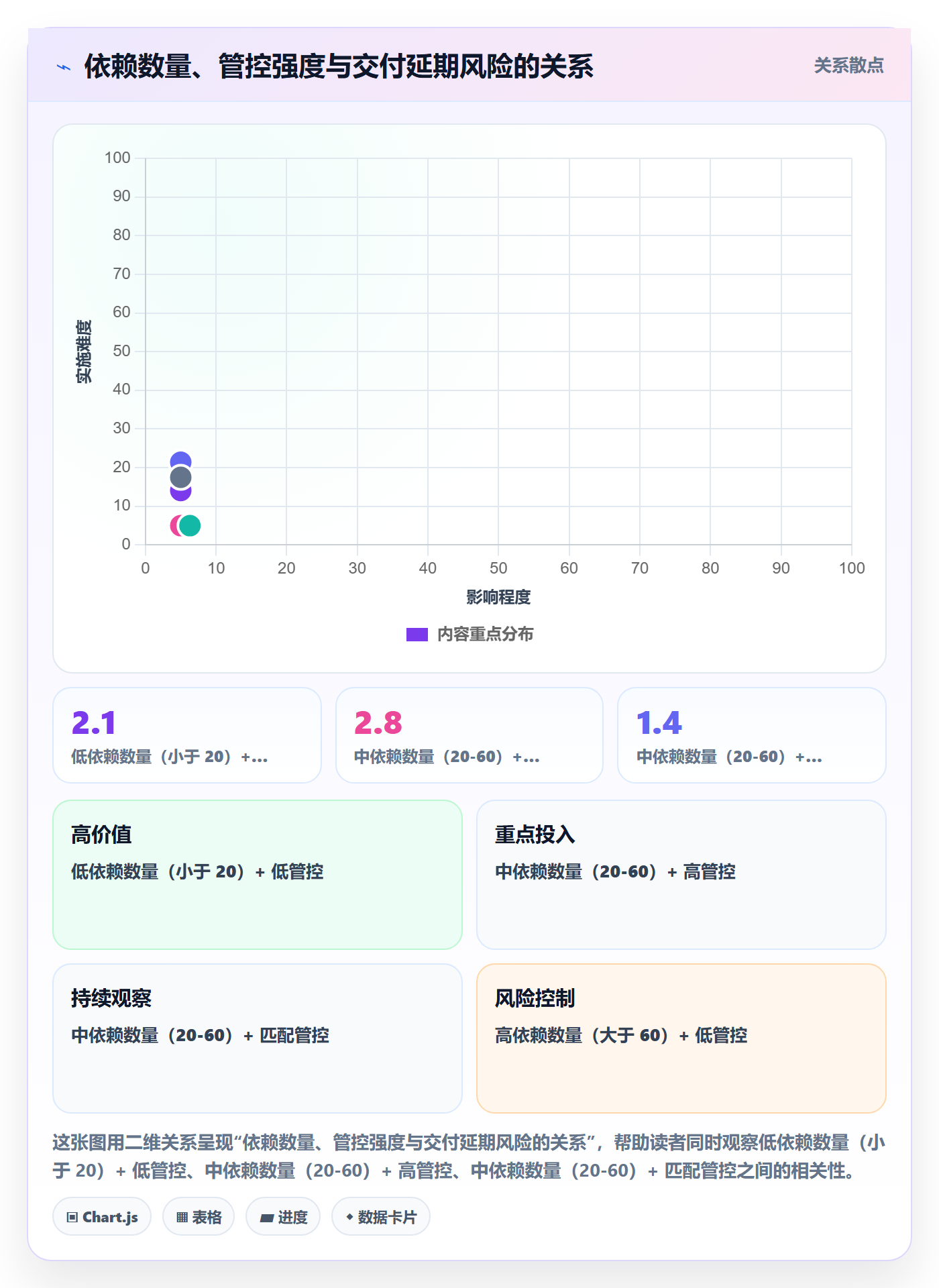Click y-axis tick label 60
Viewport: 939px width, 1288px height.
(121, 312)
